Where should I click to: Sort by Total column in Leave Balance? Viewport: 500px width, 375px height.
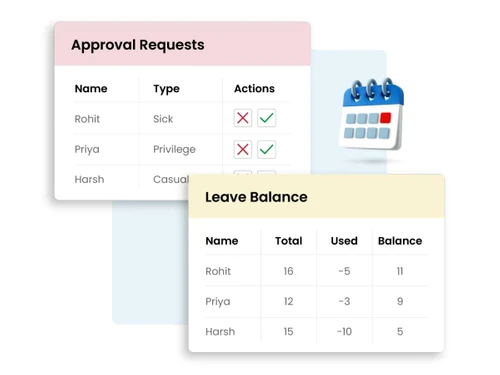[x=289, y=241]
